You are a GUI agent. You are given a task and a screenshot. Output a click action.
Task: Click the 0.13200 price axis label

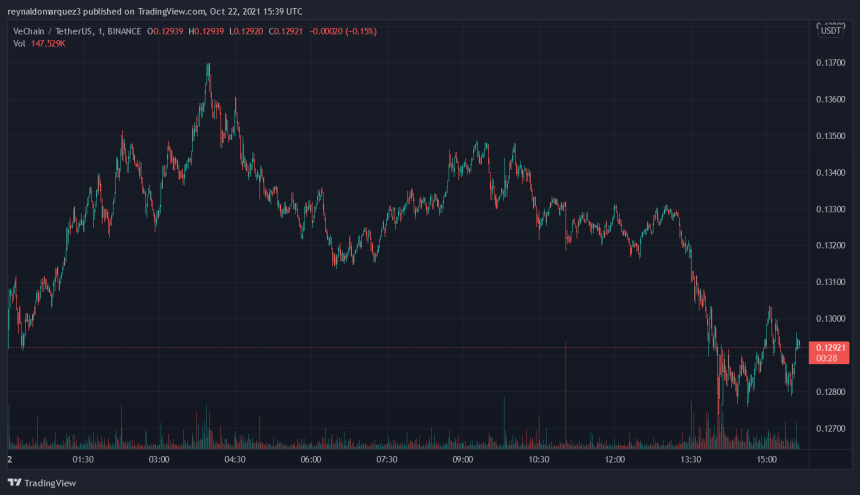click(830, 246)
